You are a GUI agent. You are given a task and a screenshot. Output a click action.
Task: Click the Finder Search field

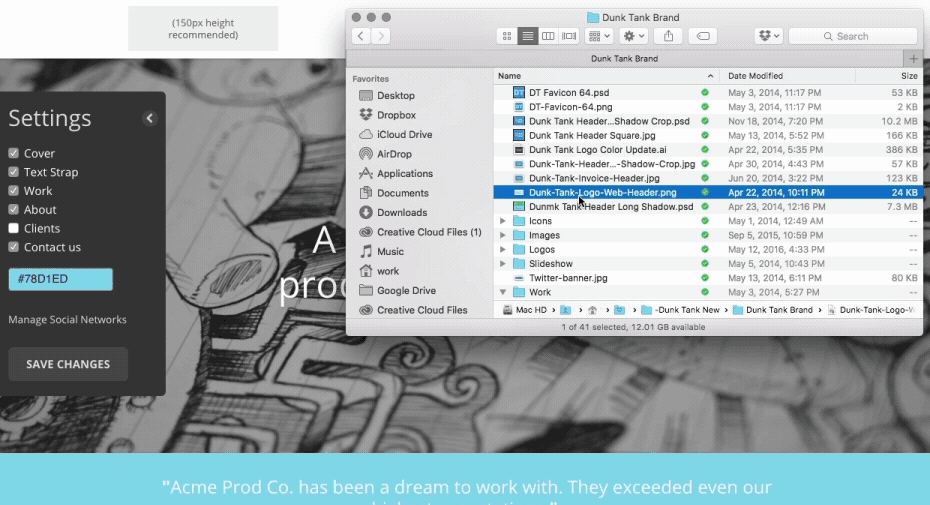click(853, 36)
